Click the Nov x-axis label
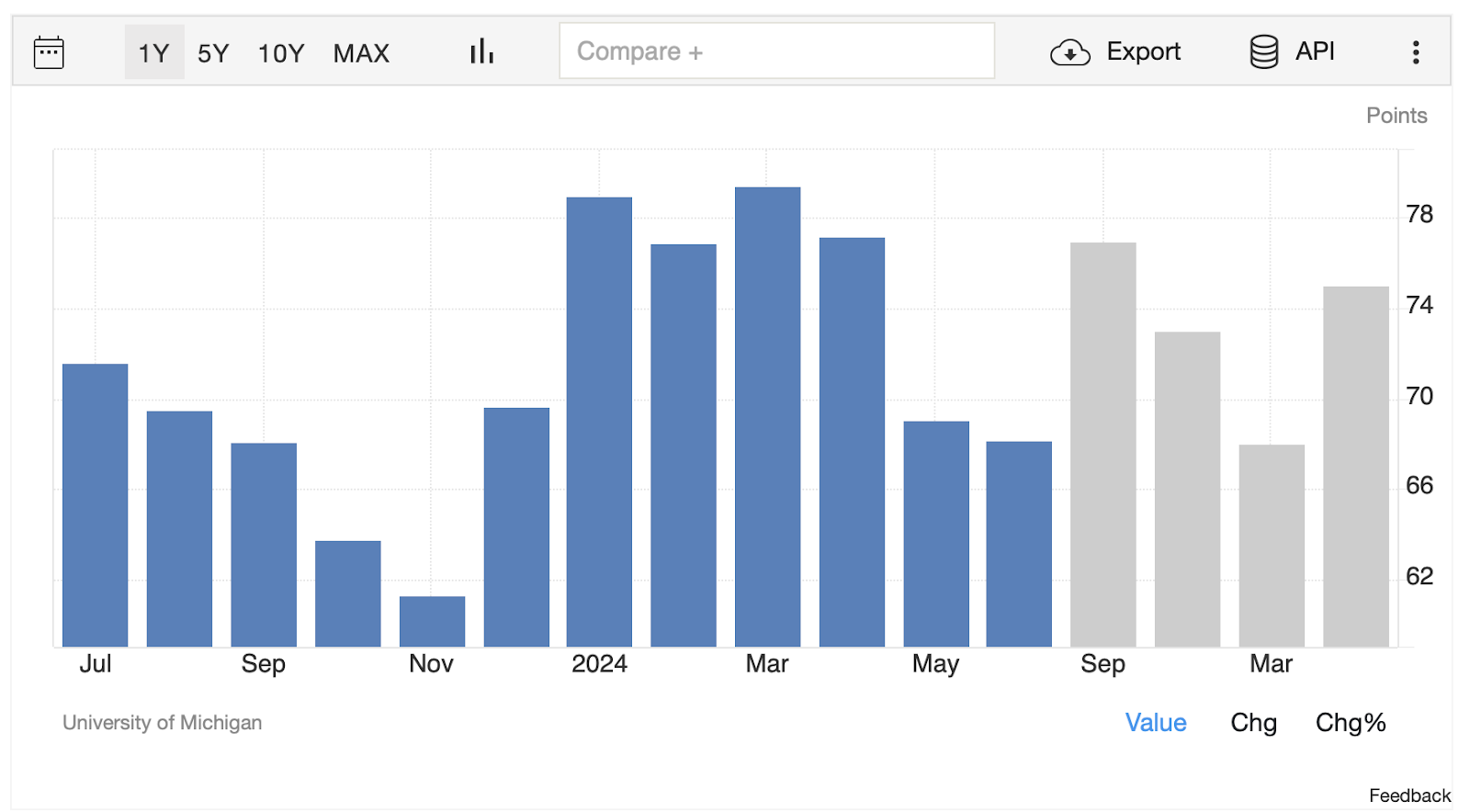The height and width of the screenshot is (812, 1470). (432, 664)
